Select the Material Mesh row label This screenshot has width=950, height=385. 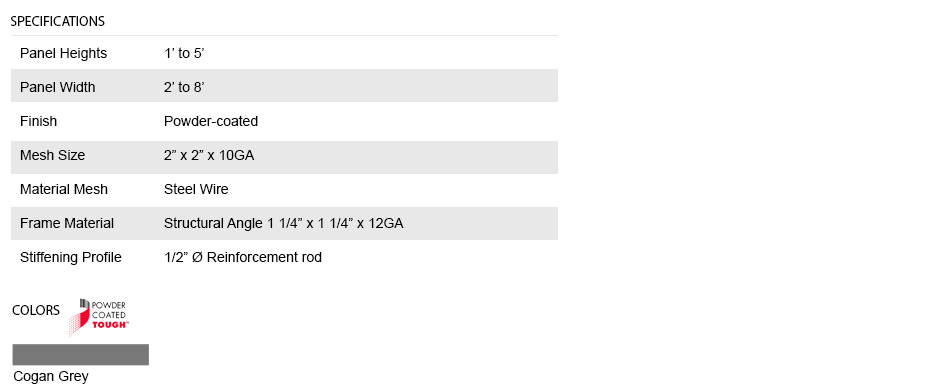coord(64,189)
